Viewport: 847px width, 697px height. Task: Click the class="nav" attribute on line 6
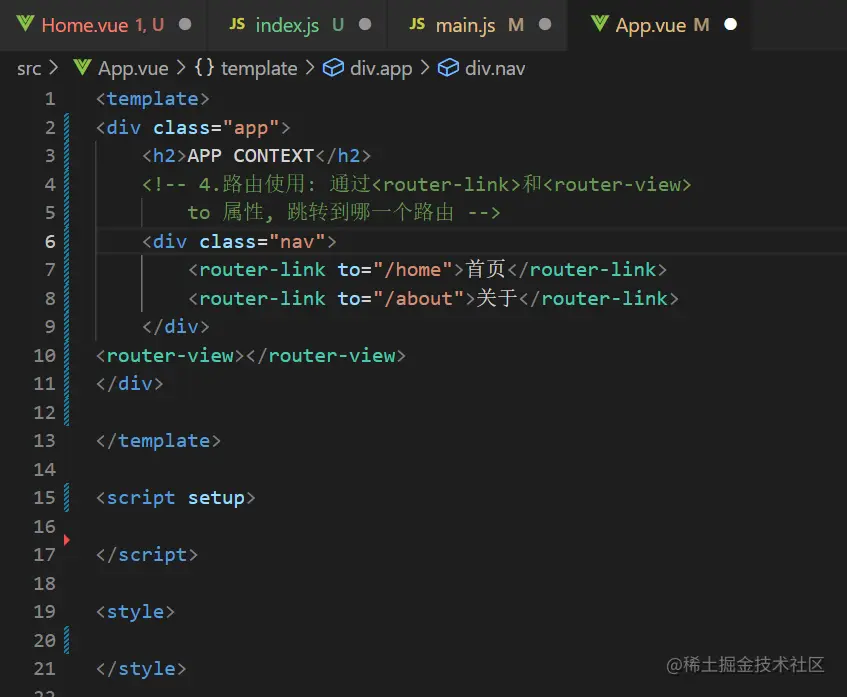click(x=262, y=242)
